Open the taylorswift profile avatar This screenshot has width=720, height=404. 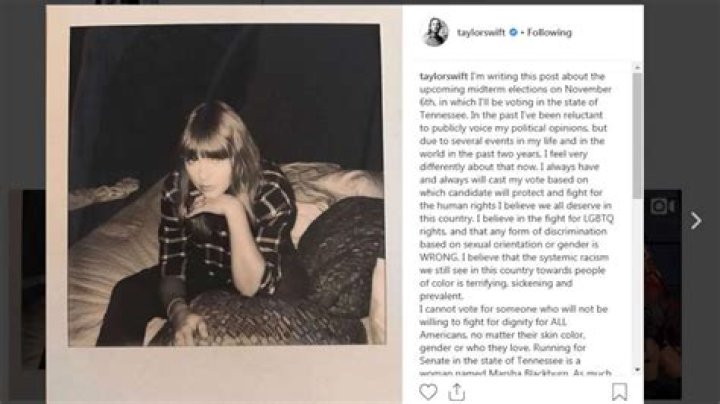435,32
